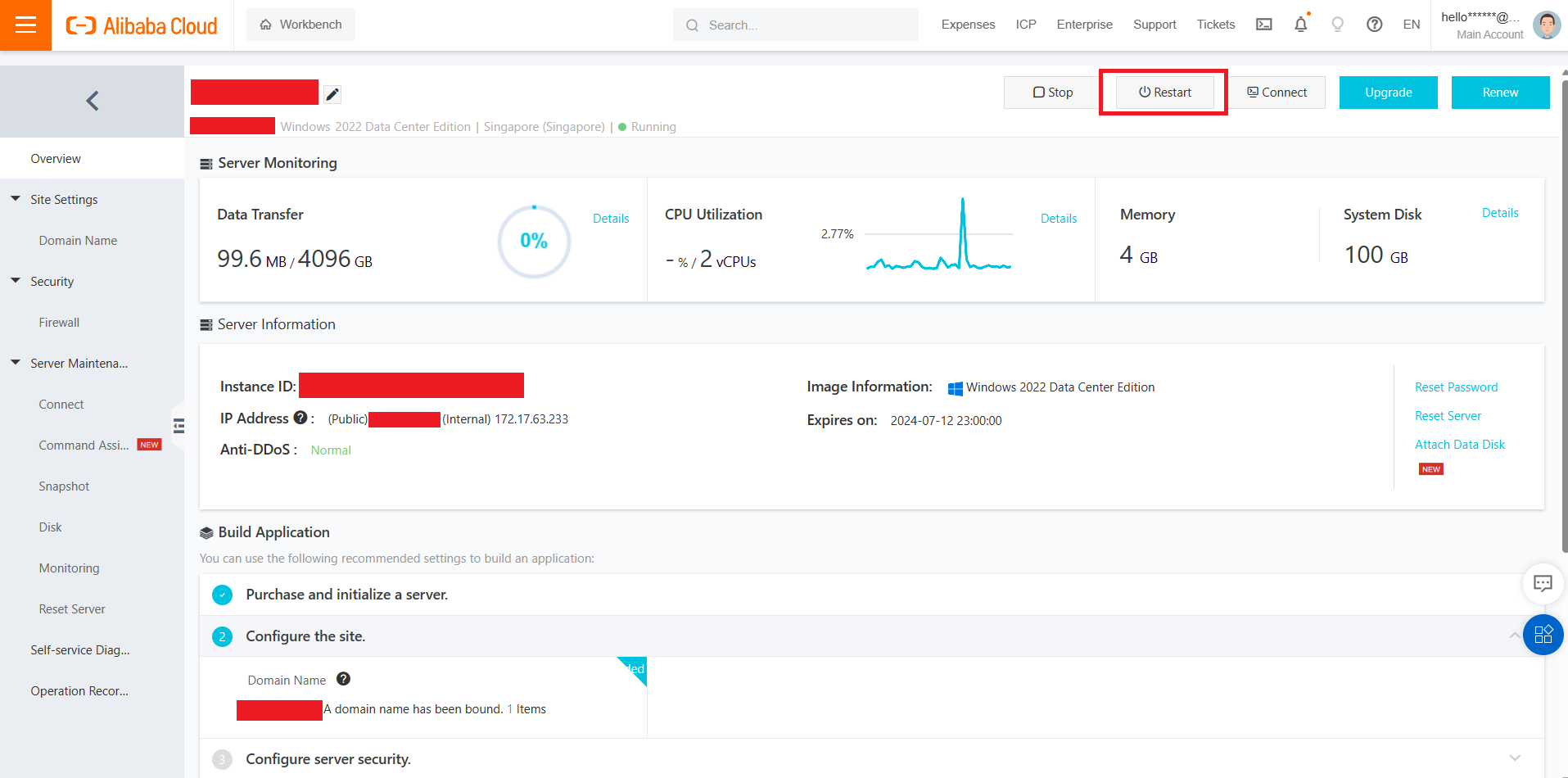The width and height of the screenshot is (1568, 778).
Task: Open Workbench from the top bar
Action: tap(300, 25)
